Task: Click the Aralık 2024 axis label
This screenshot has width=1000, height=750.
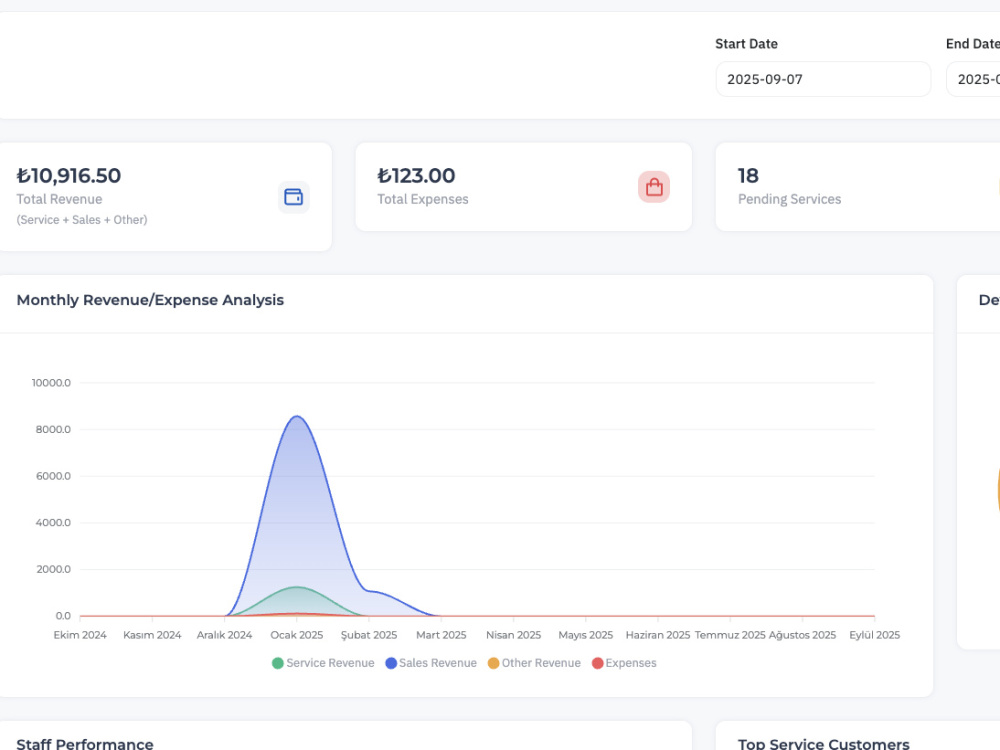Action: pyautogui.click(x=224, y=635)
